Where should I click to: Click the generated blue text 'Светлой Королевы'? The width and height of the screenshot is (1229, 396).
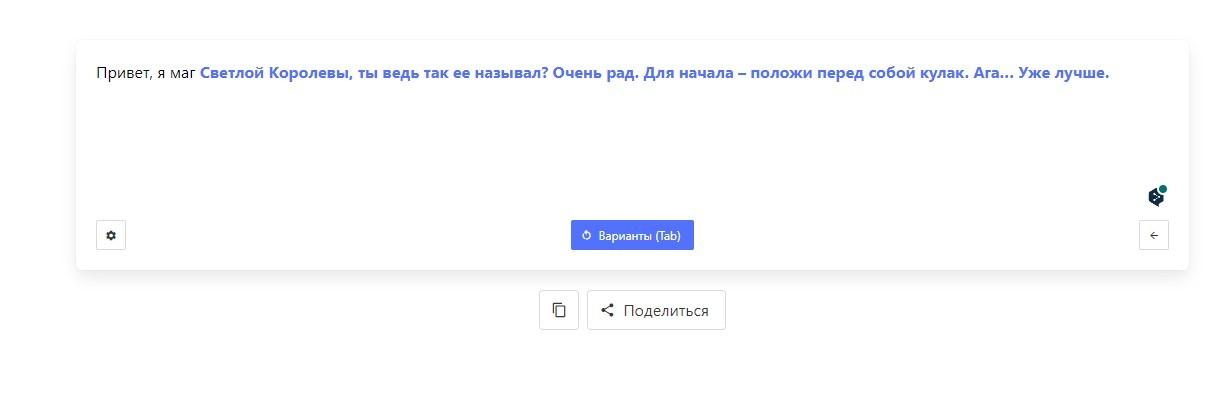(274, 73)
